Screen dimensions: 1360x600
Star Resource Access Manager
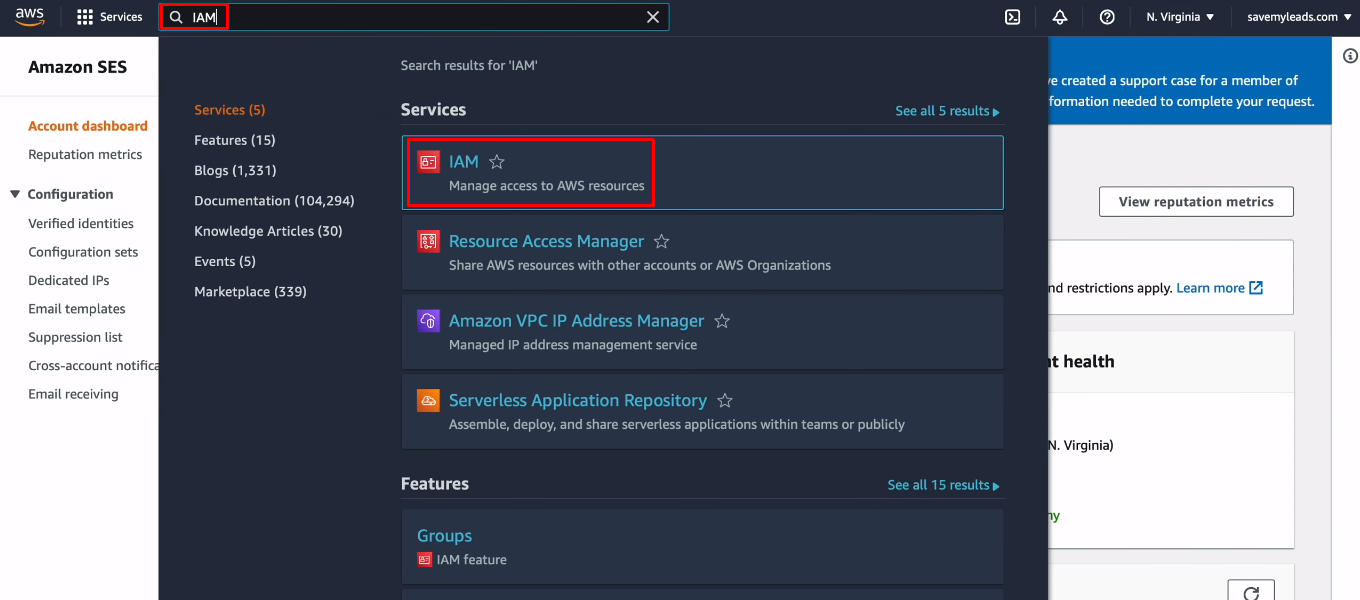(x=661, y=242)
